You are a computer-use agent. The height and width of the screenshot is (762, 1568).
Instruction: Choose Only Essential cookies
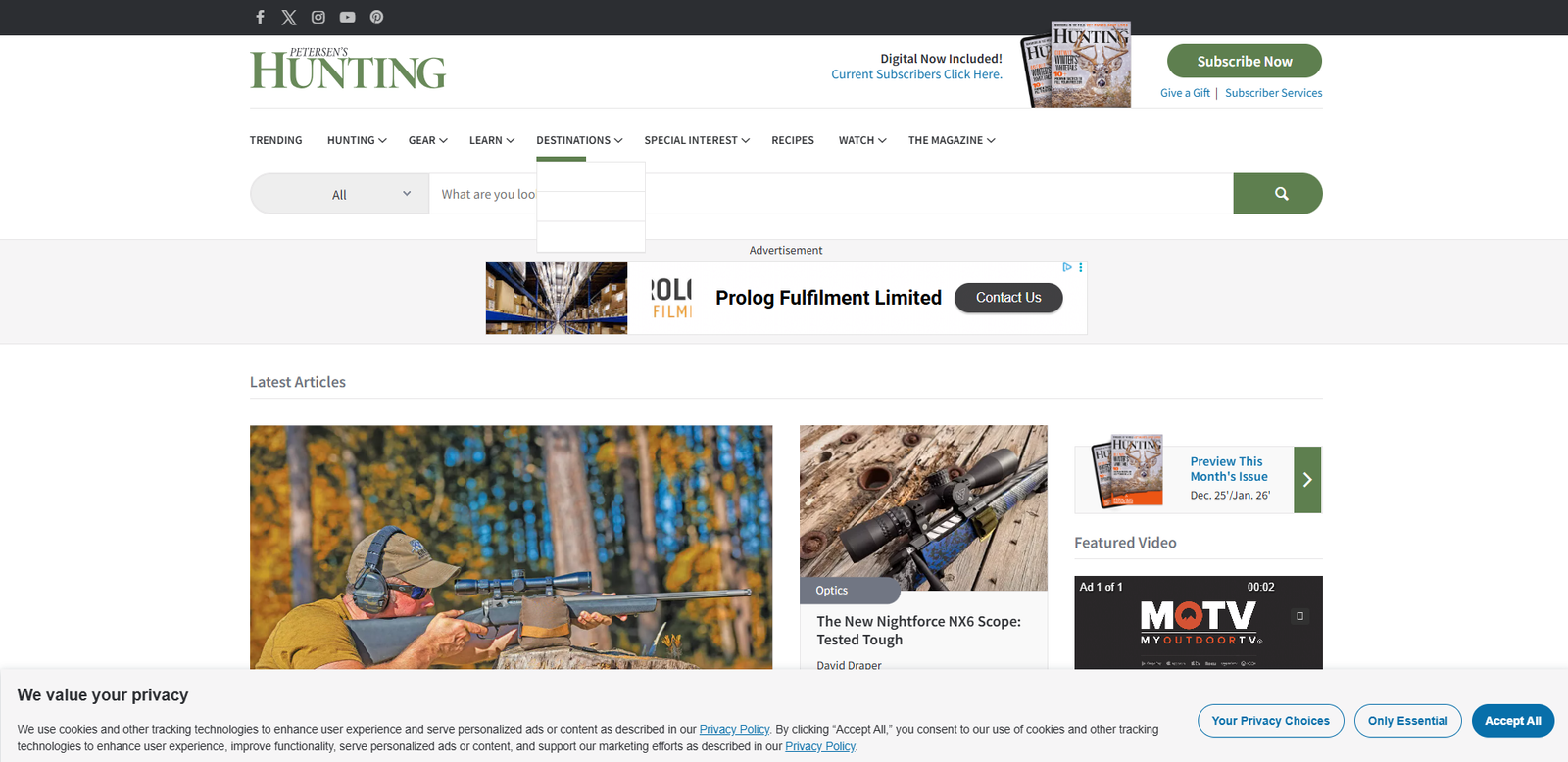tap(1407, 721)
